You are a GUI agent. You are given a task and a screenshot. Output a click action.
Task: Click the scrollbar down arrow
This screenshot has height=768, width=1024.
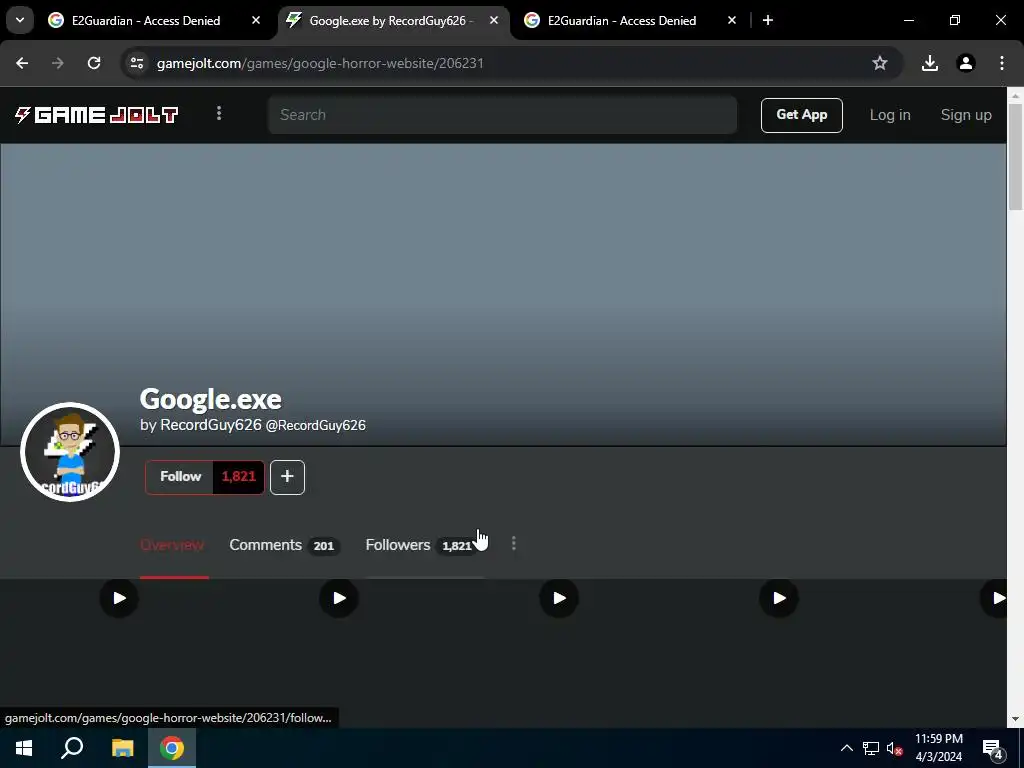tap(1015, 719)
